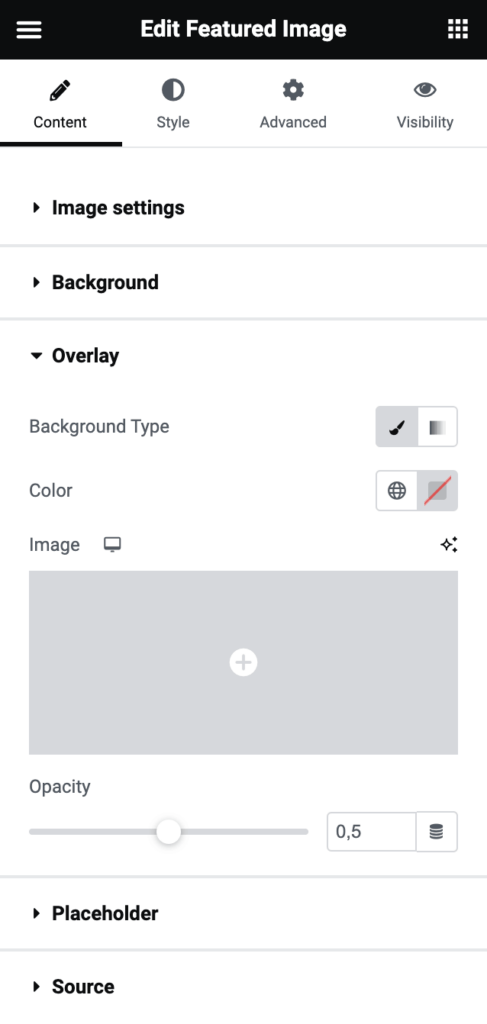The image size is (487, 1024).
Task: Click the global color globe icon
Action: click(397, 490)
